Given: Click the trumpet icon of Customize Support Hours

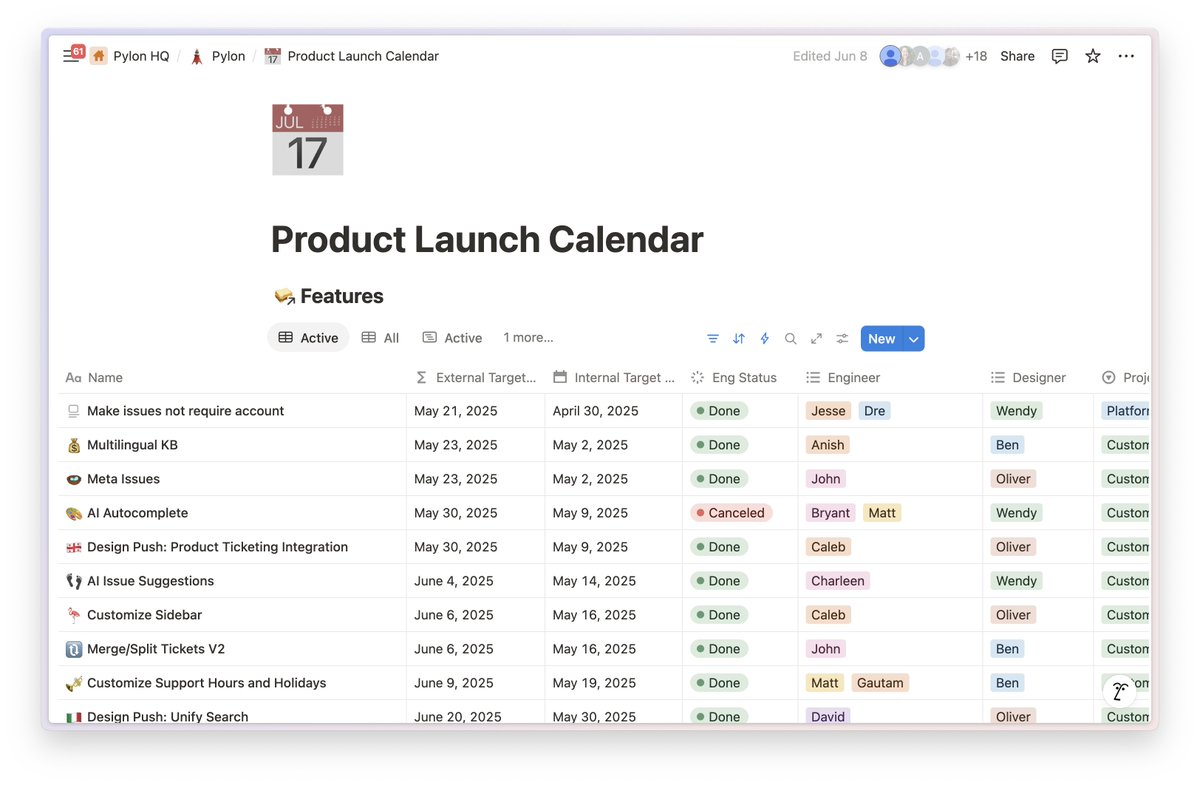Looking at the screenshot, I should coord(73,683).
